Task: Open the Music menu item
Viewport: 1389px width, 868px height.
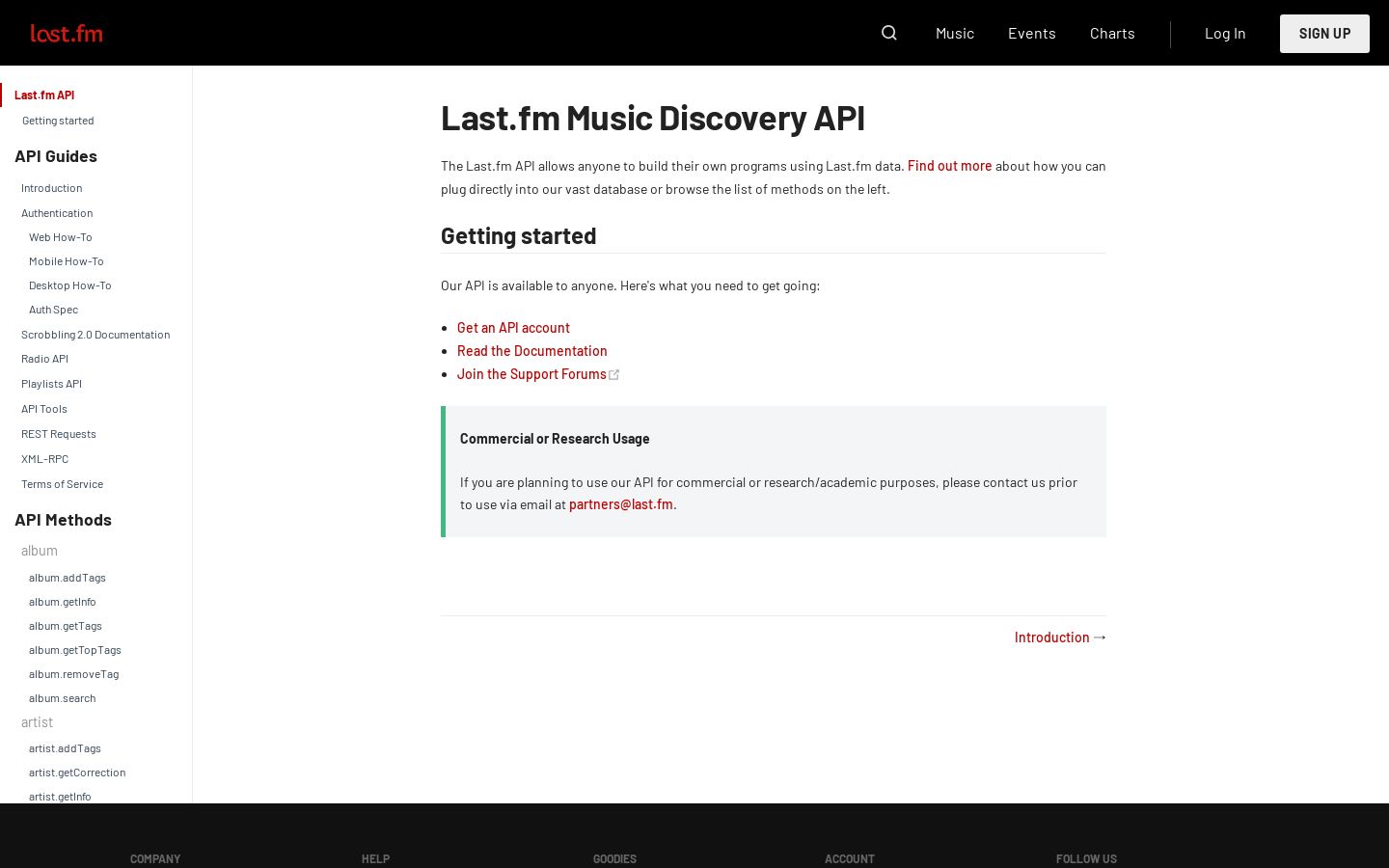Action: (955, 33)
